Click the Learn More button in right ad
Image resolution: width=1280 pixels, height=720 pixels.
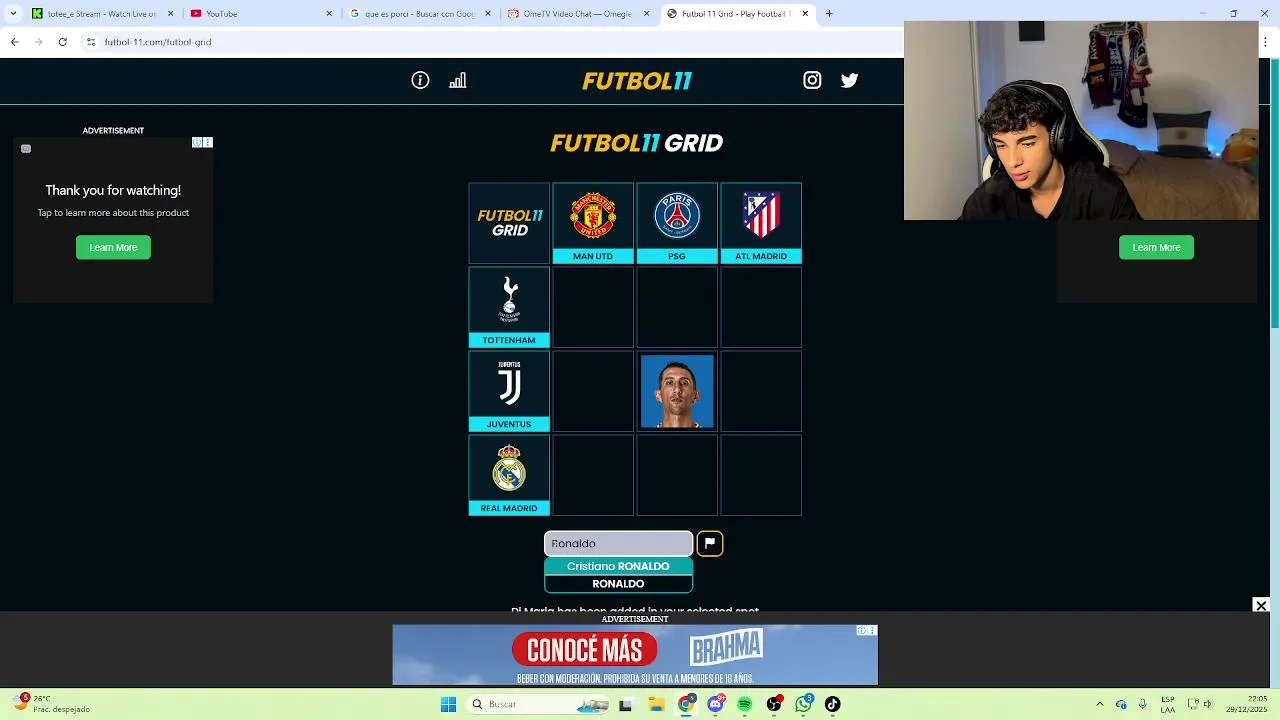[1156, 247]
